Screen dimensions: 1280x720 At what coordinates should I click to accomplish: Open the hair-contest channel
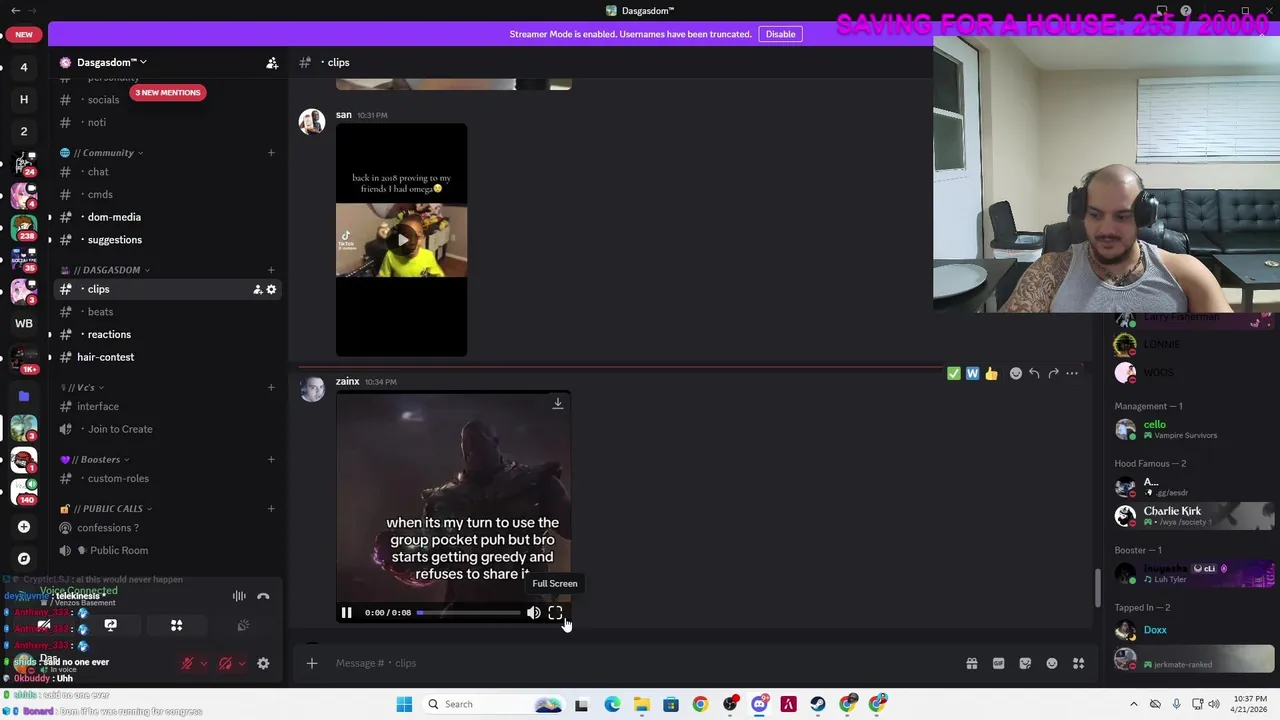coord(167,357)
